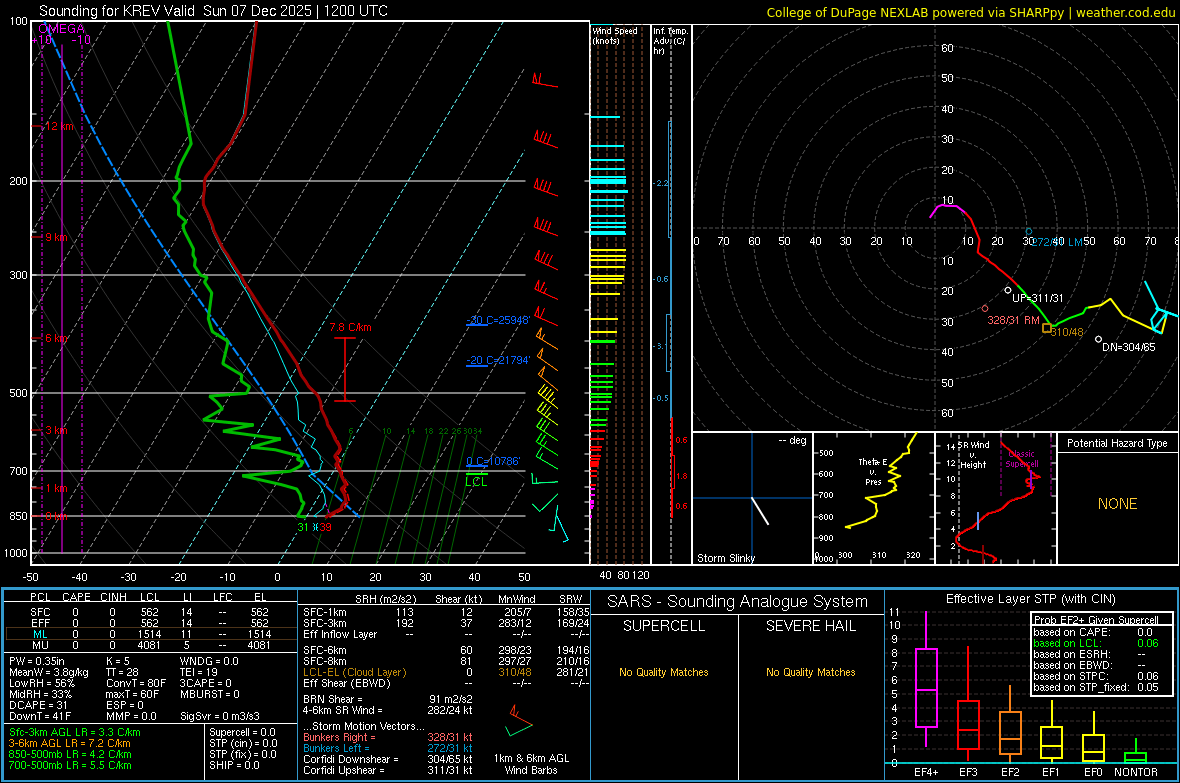Click the Storm Slinky label
Viewport: 1180px width, 783px height.
(725, 558)
